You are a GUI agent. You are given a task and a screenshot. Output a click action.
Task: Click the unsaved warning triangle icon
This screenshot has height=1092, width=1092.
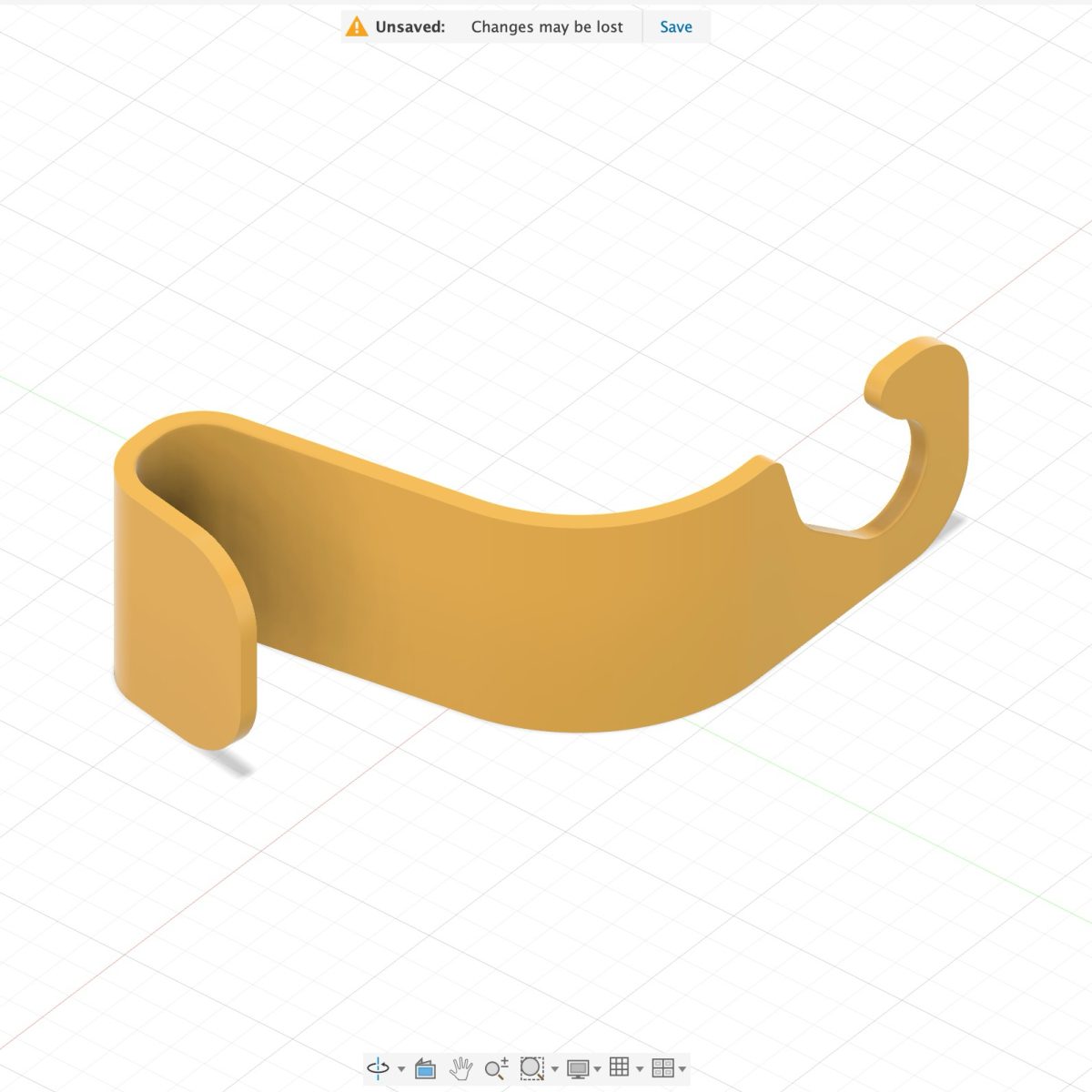tap(356, 26)
